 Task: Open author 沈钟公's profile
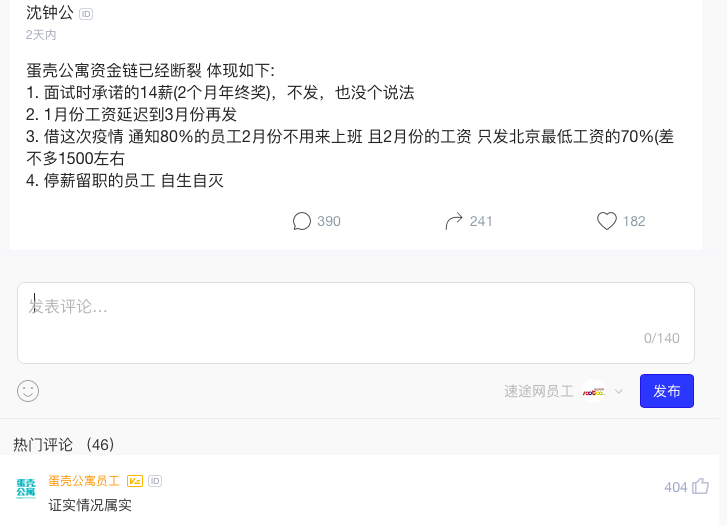coord(50,13)
